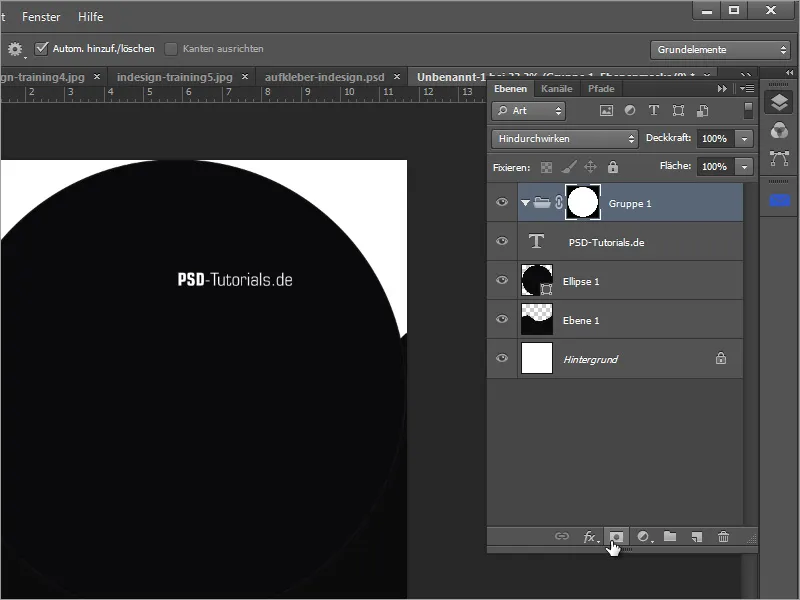
Task: Create a new layer icon
Action: [x=697, y=537]
